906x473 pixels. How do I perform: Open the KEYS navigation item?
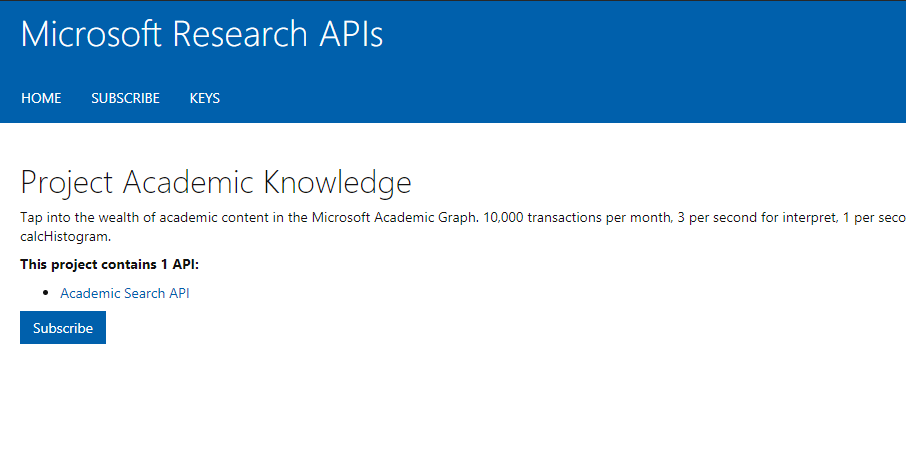205,98
